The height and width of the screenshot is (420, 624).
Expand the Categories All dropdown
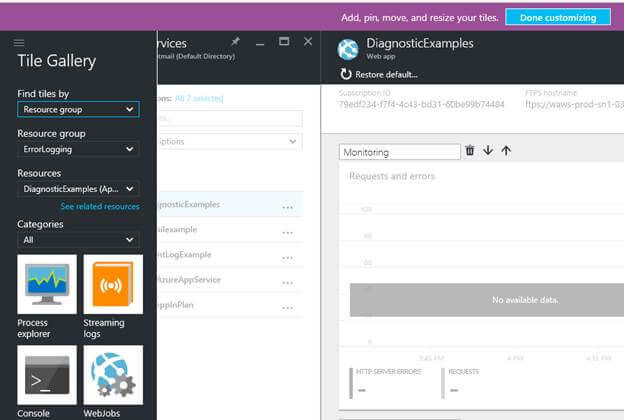click(78, 240)
